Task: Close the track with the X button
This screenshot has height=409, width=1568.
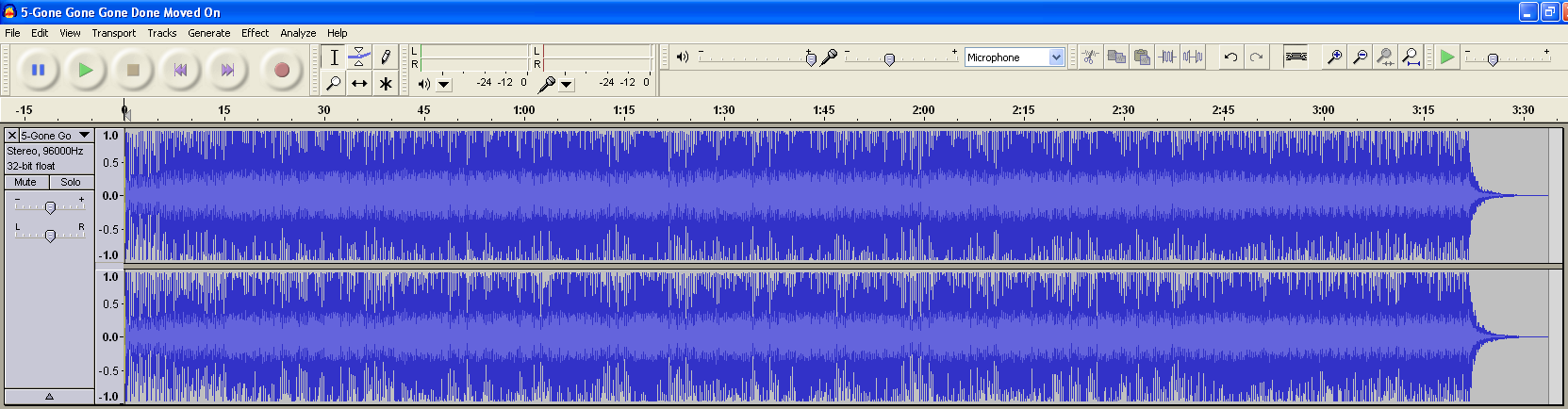Action: tap(12, 136)
